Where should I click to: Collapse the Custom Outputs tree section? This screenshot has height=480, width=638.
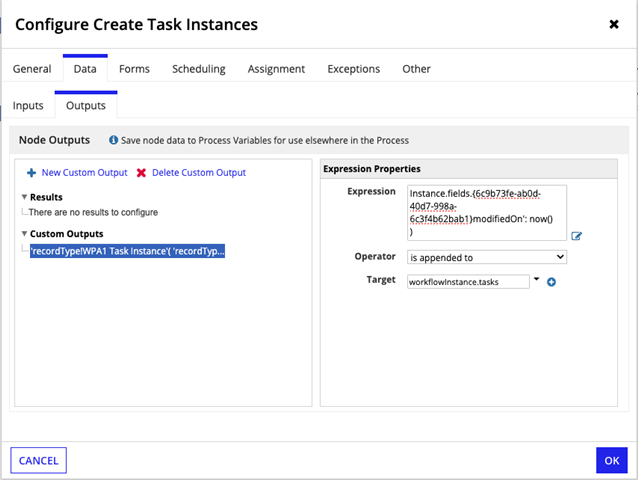24,233
